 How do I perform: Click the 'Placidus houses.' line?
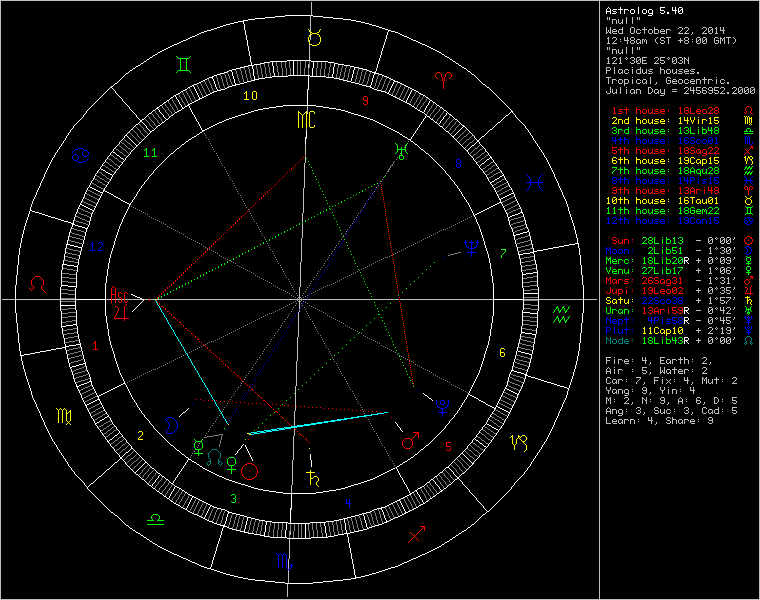point(653,71)
